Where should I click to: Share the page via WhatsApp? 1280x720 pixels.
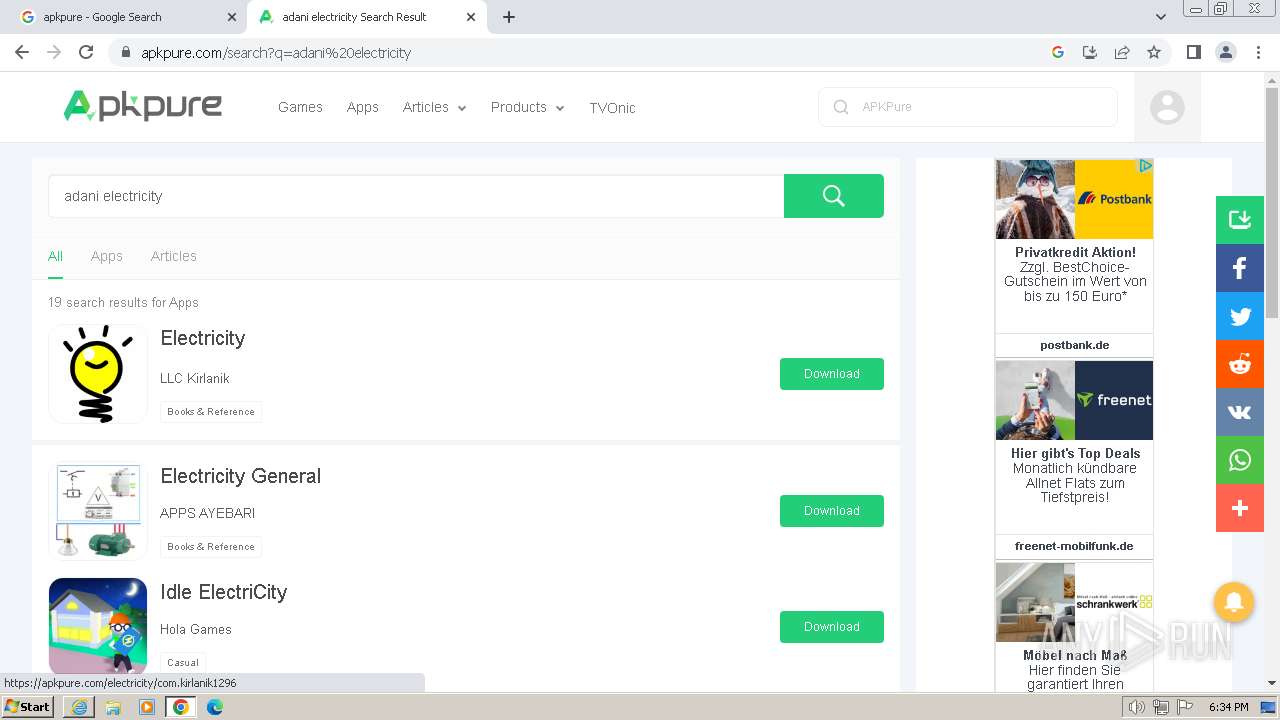(1240, 460)
